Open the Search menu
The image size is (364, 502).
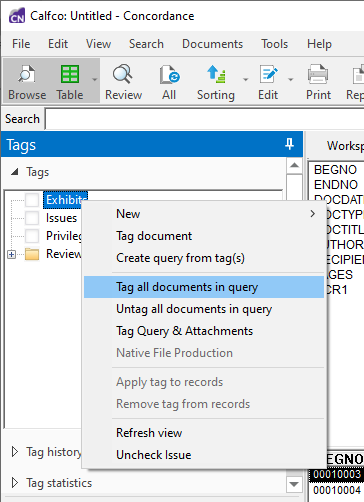[146, 44]
